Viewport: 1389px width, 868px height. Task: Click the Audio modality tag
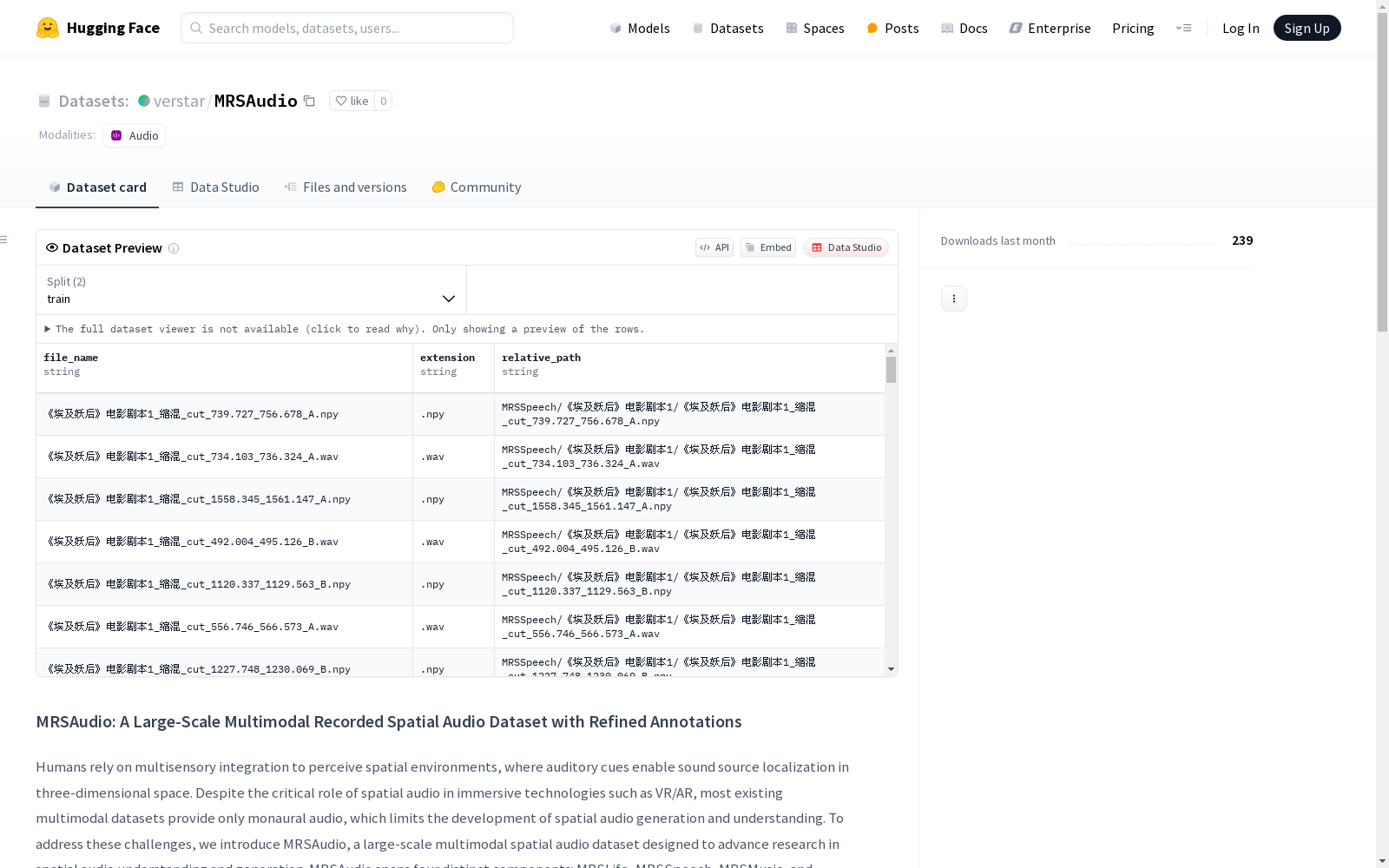coord(135,135)
